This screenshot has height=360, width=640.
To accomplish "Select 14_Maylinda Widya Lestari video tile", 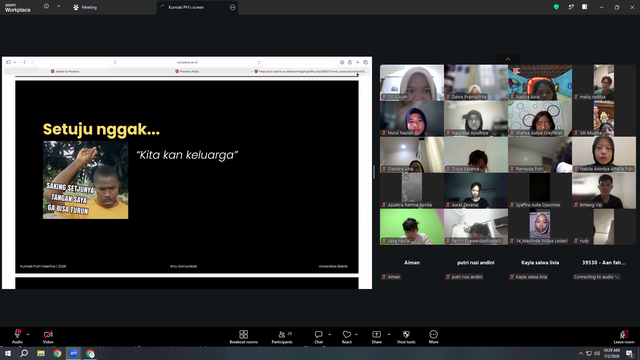I will click(x=540, y=227).
